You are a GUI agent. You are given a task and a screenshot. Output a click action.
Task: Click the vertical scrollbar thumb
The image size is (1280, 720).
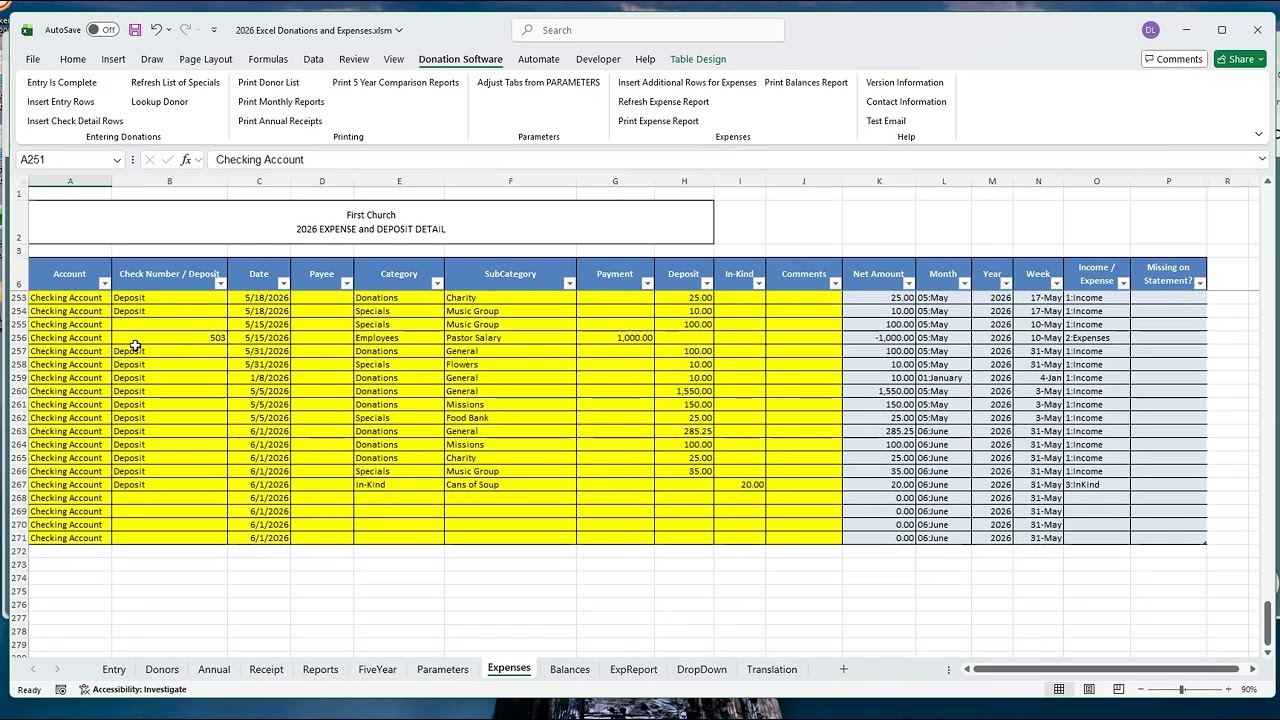pyautogui.click(x=1268, y=623)
